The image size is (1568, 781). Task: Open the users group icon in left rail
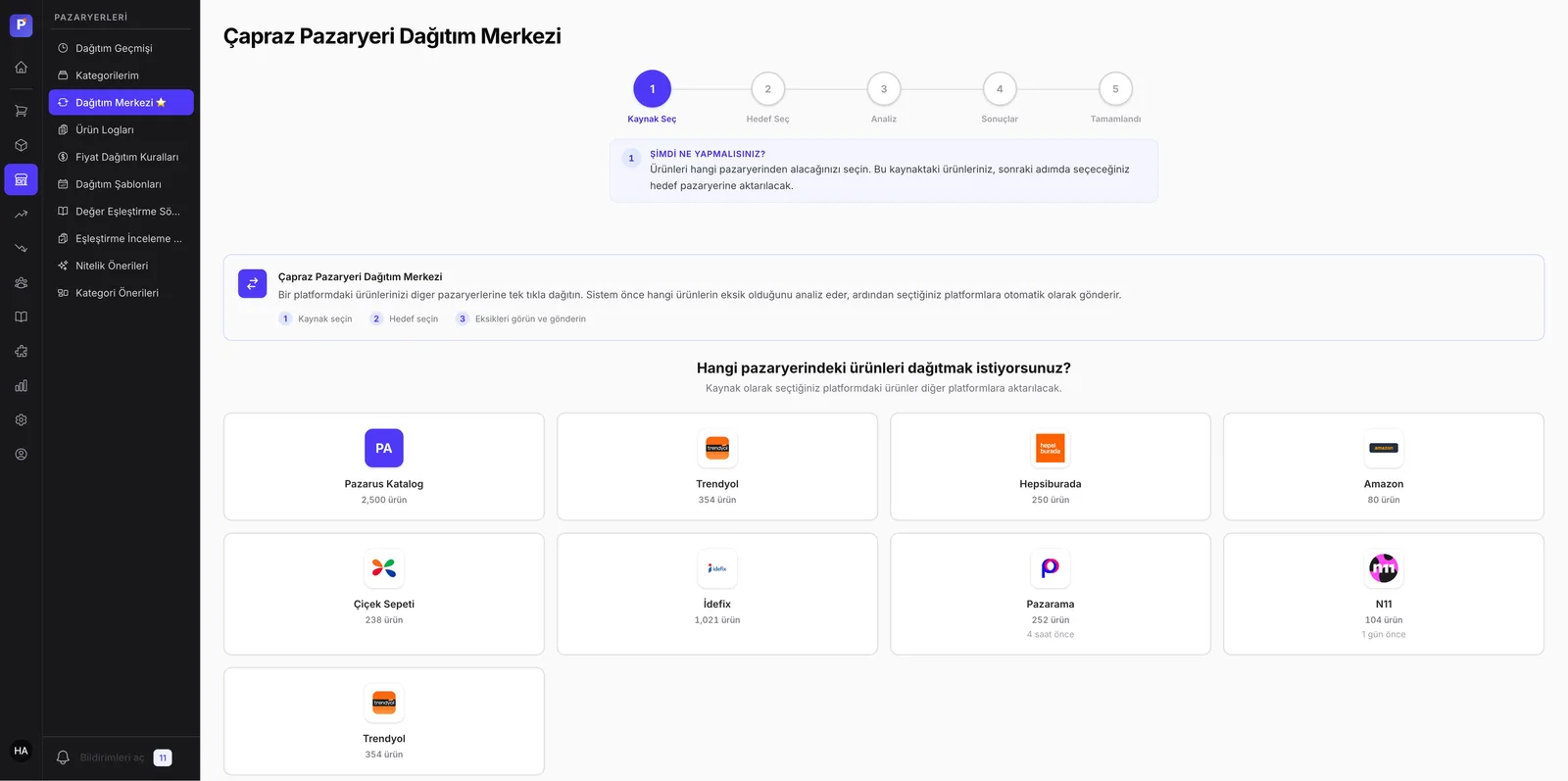[21, 282]
